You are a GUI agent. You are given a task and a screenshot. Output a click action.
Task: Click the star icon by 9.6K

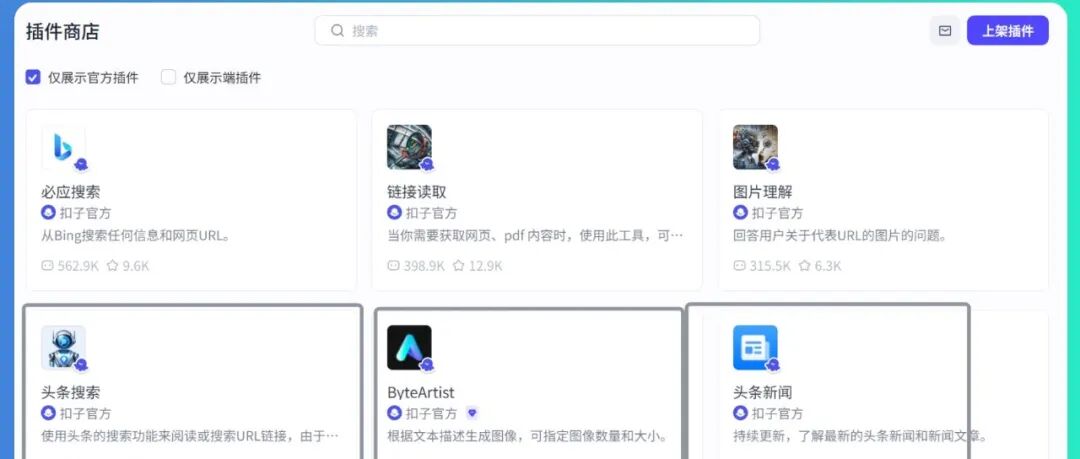[112, 265]
